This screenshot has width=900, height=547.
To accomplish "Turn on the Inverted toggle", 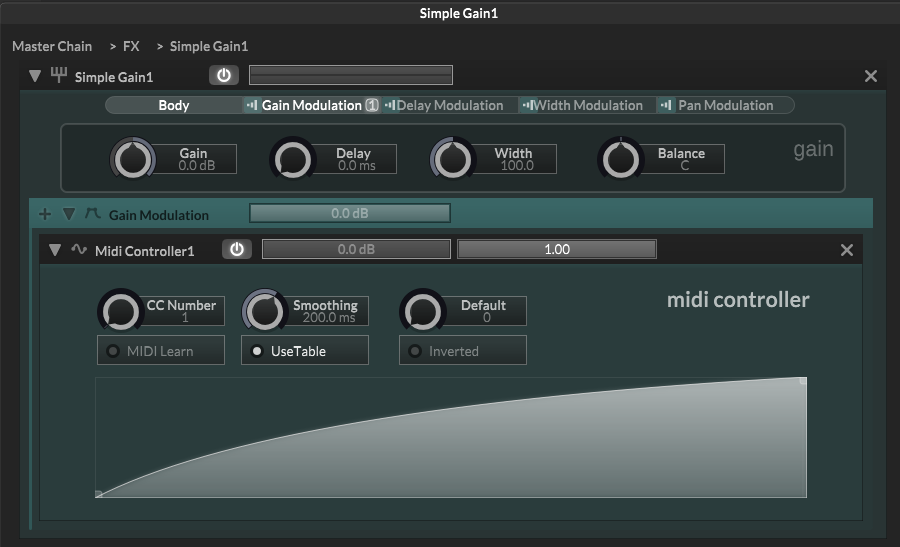I will pos(462,351).
